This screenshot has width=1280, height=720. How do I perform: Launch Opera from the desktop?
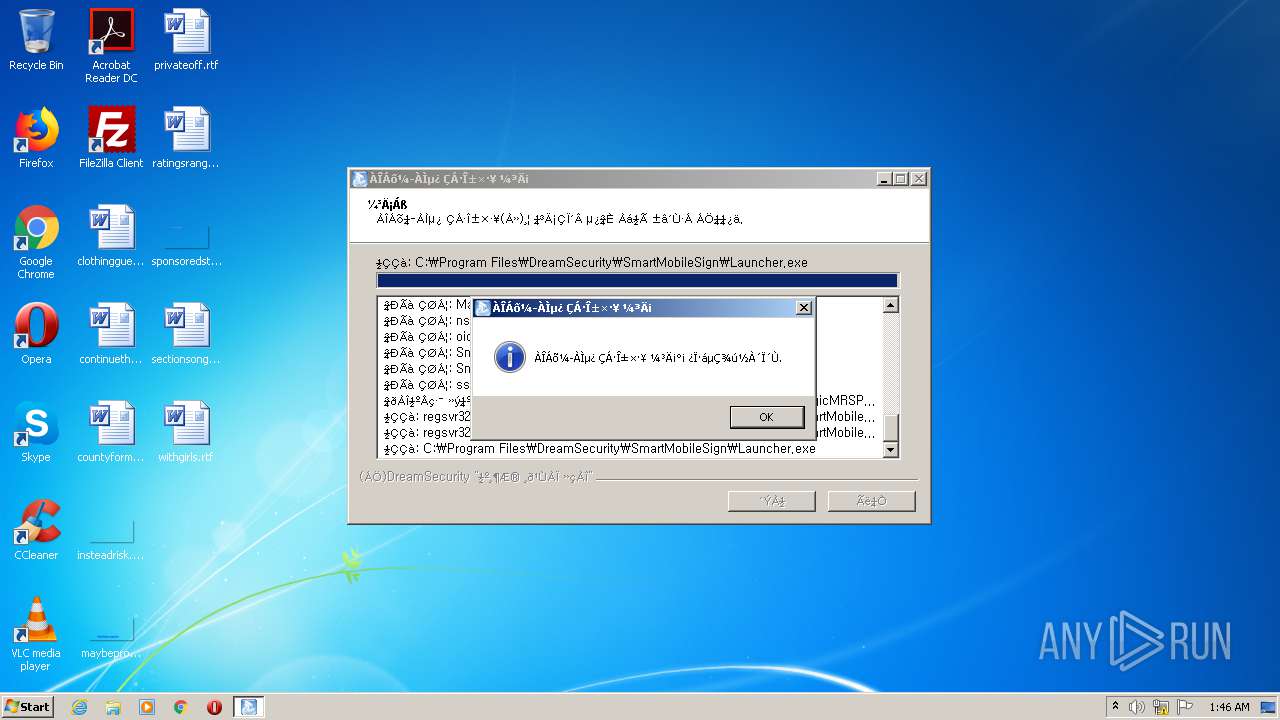pyautogui.click(x=36, y=334)
